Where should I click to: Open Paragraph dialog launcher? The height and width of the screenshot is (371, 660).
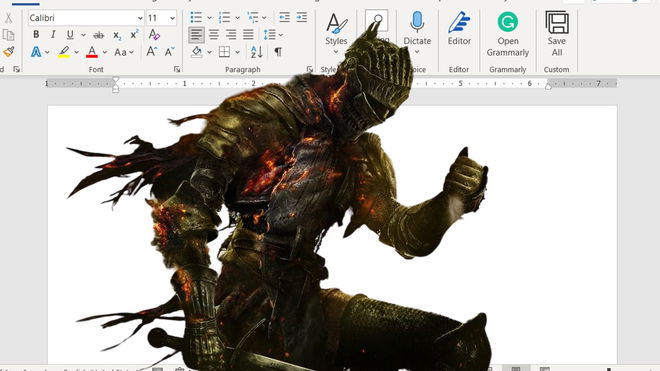(310, 69)
